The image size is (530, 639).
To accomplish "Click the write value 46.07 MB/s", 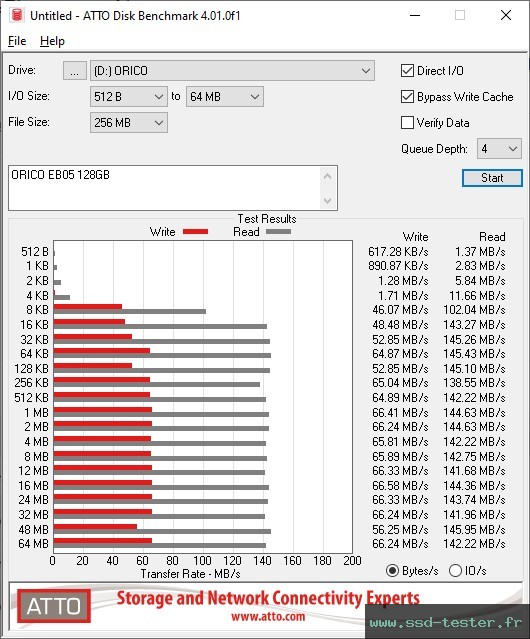I will pyautogui.click(x=400, y=310).
